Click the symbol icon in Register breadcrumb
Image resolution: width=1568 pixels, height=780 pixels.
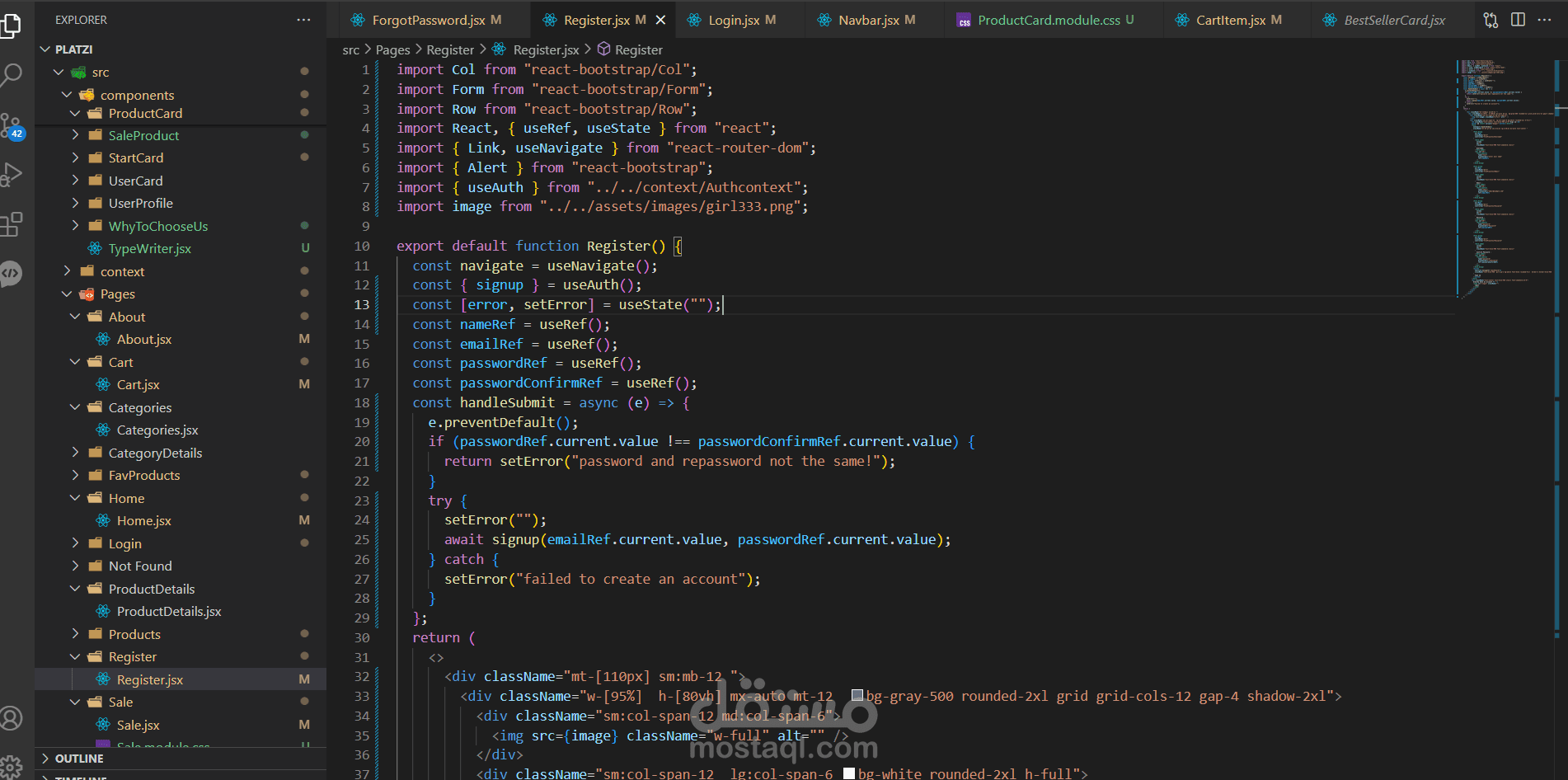pyautogui.click(x=603, y=49)
